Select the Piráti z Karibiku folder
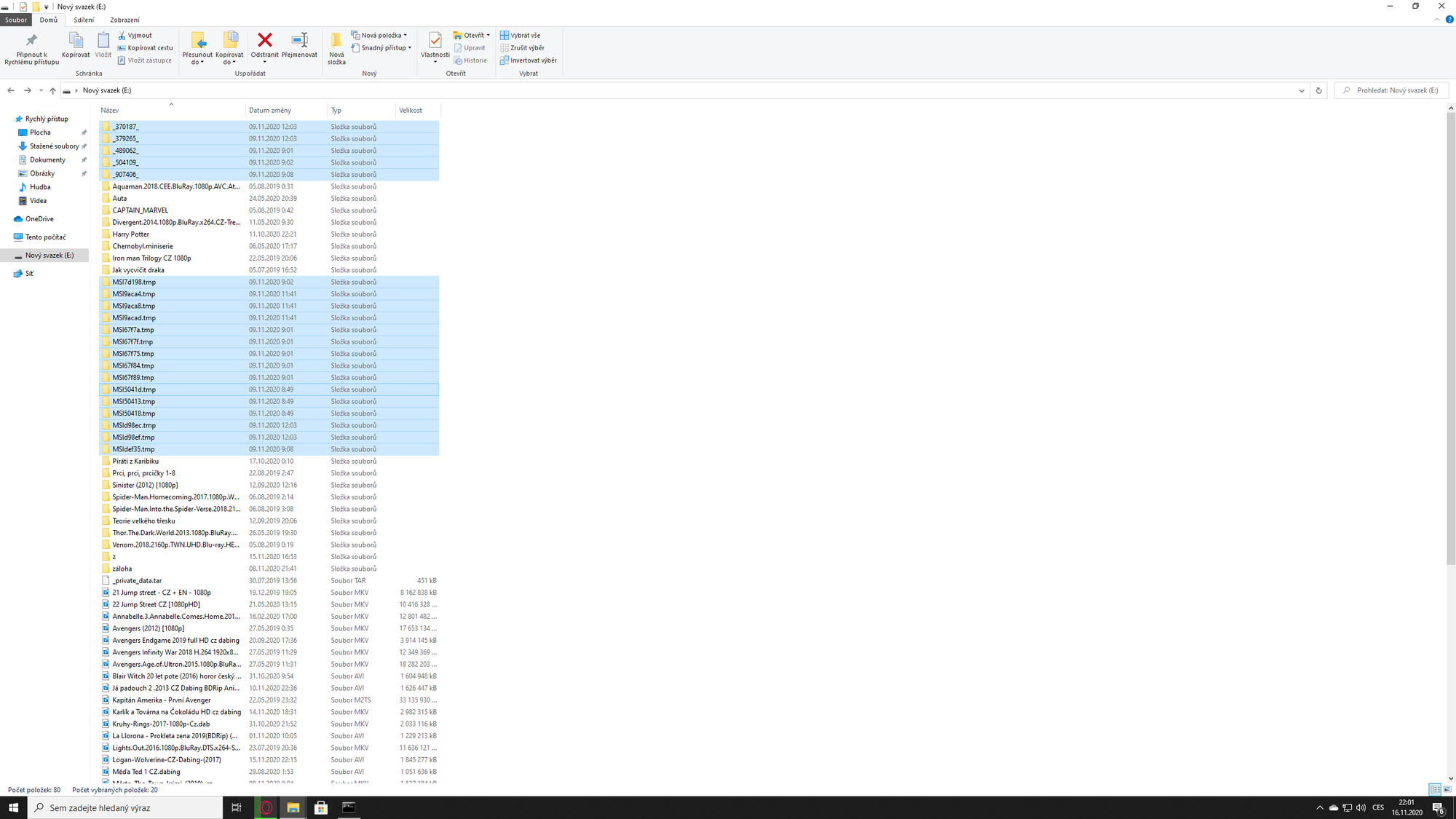The height and width of the screenshot is (819, 1456). (269, 462)
